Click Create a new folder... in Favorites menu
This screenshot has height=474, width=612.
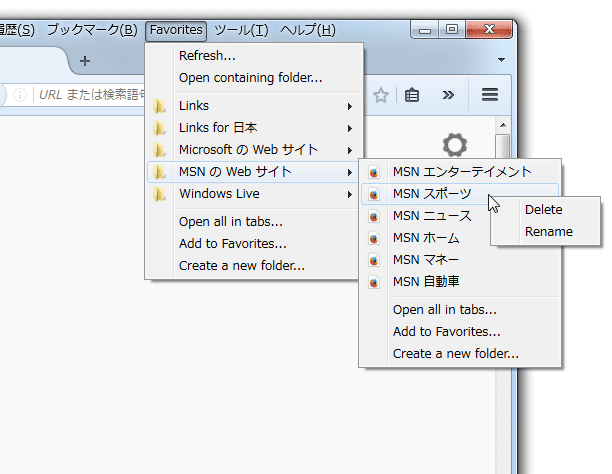253,266
